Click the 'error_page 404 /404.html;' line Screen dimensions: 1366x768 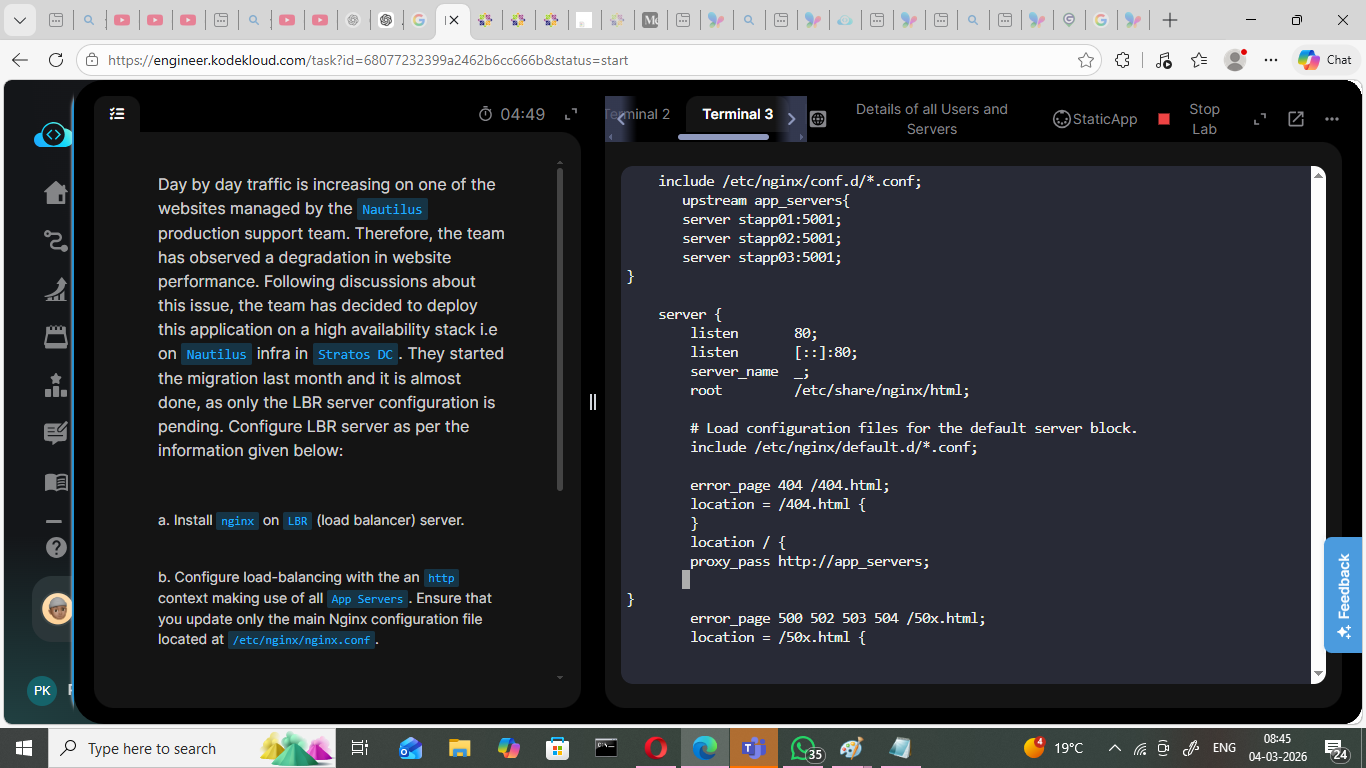(x=790, y=485)
